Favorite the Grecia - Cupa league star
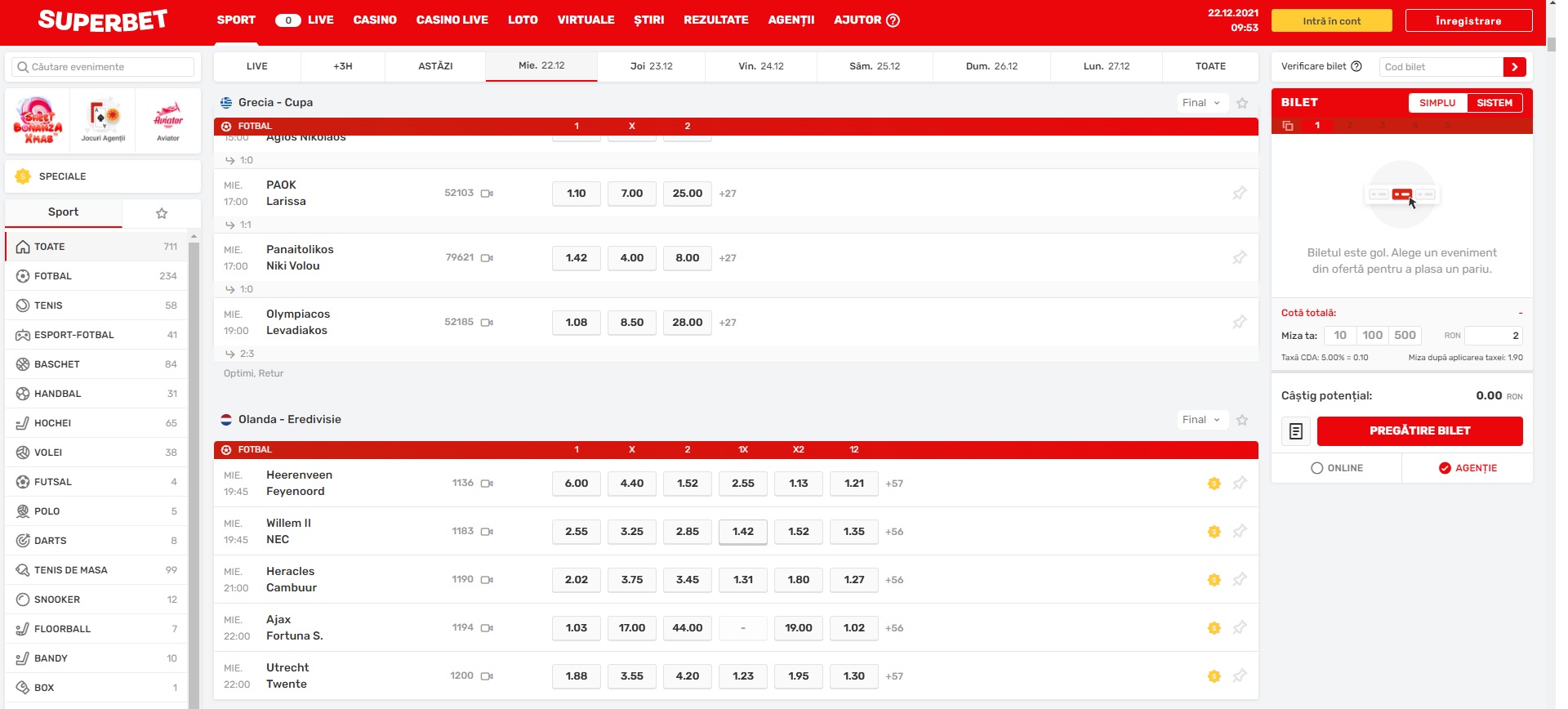This screenshot has height=709, width=1568. pyautogui.click(x=1242, y=103)
